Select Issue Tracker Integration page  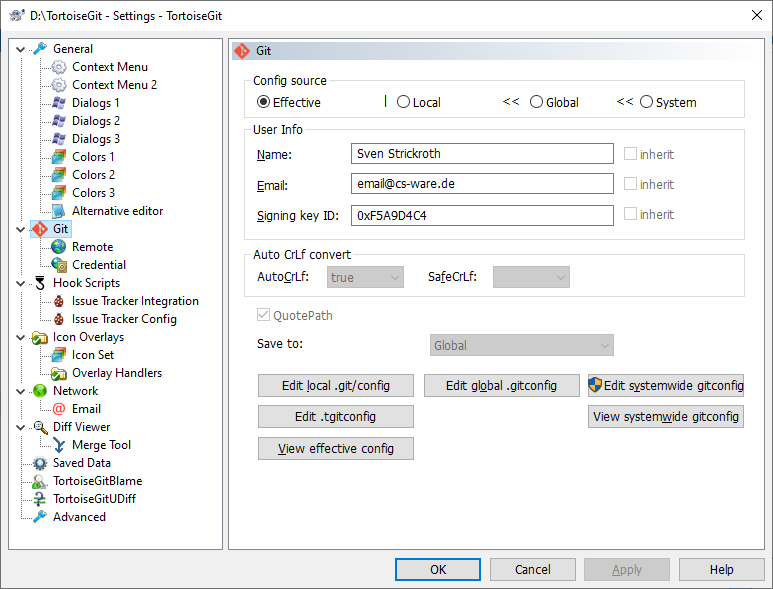pyautogui.click(x=135, y=301)
